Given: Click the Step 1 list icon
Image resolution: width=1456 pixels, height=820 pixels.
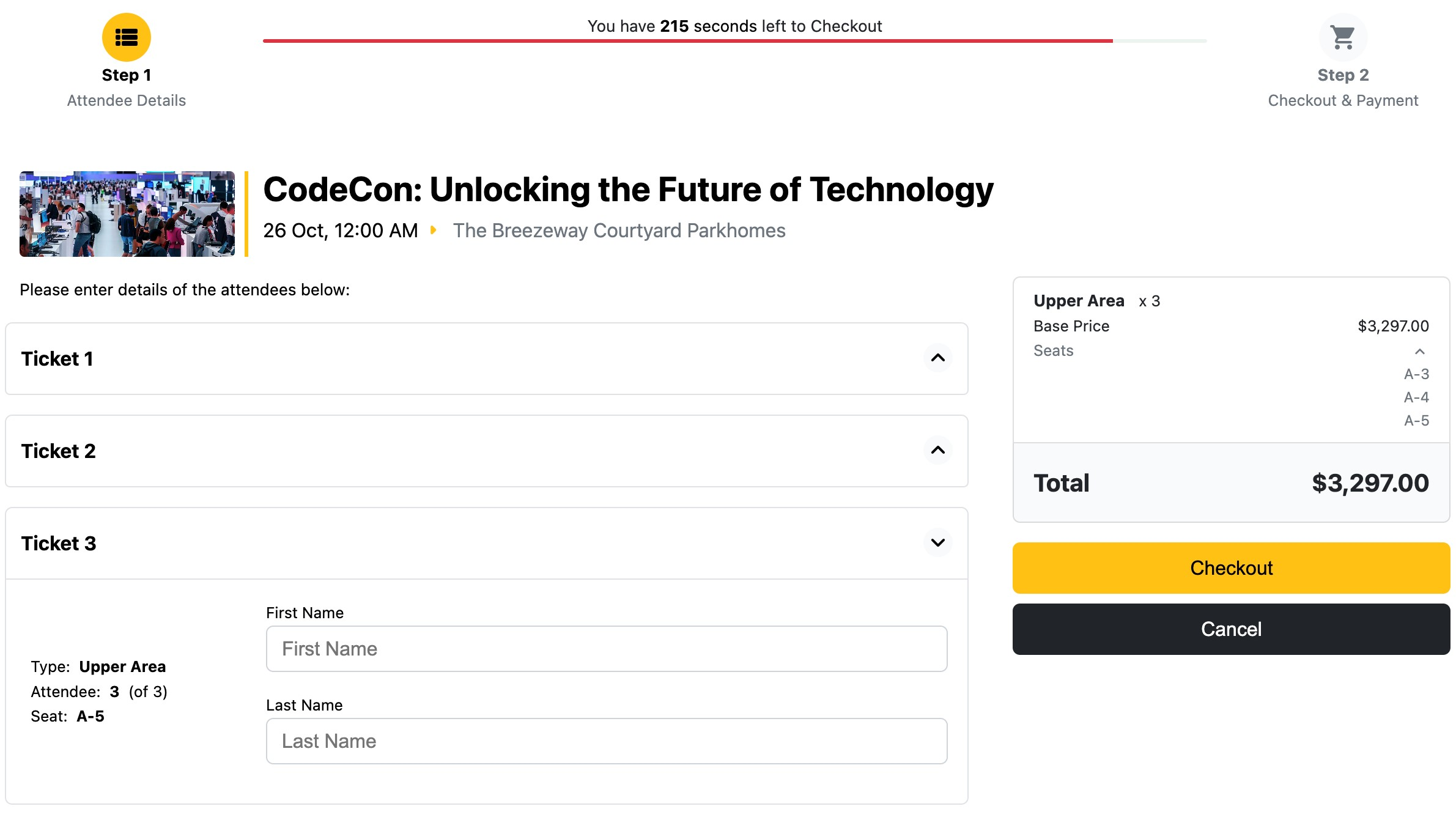Looking at the screenshot, I should [127, 37].
